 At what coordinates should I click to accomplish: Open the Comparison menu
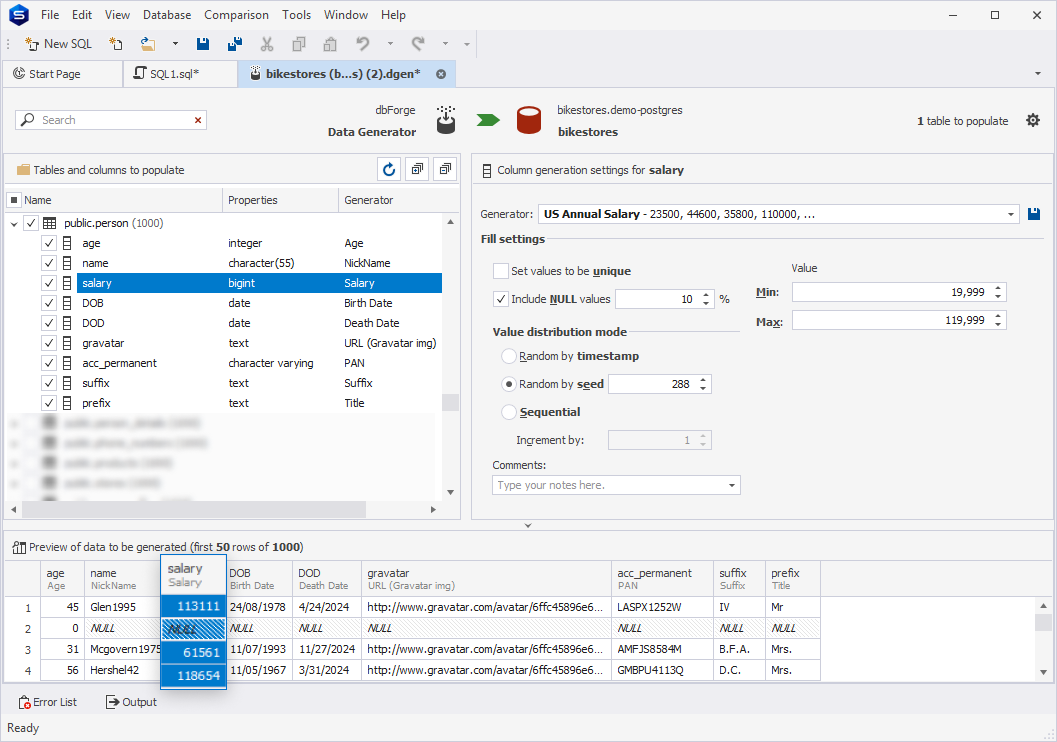click(236, 15)
